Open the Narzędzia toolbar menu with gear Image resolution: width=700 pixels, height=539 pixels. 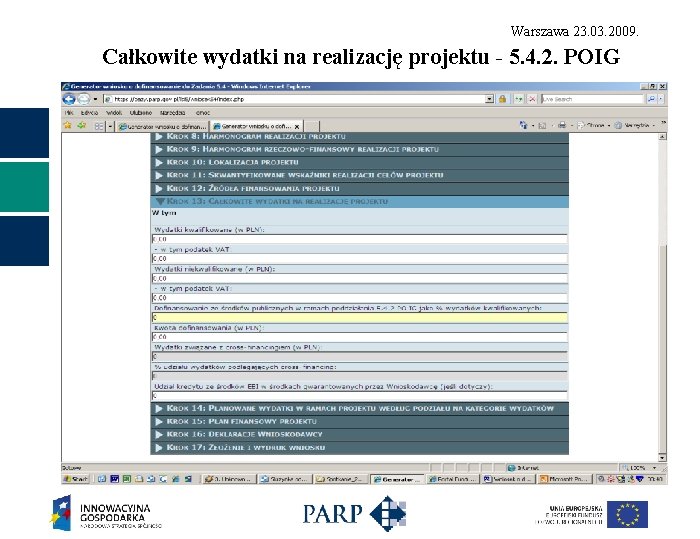[634, 125]
